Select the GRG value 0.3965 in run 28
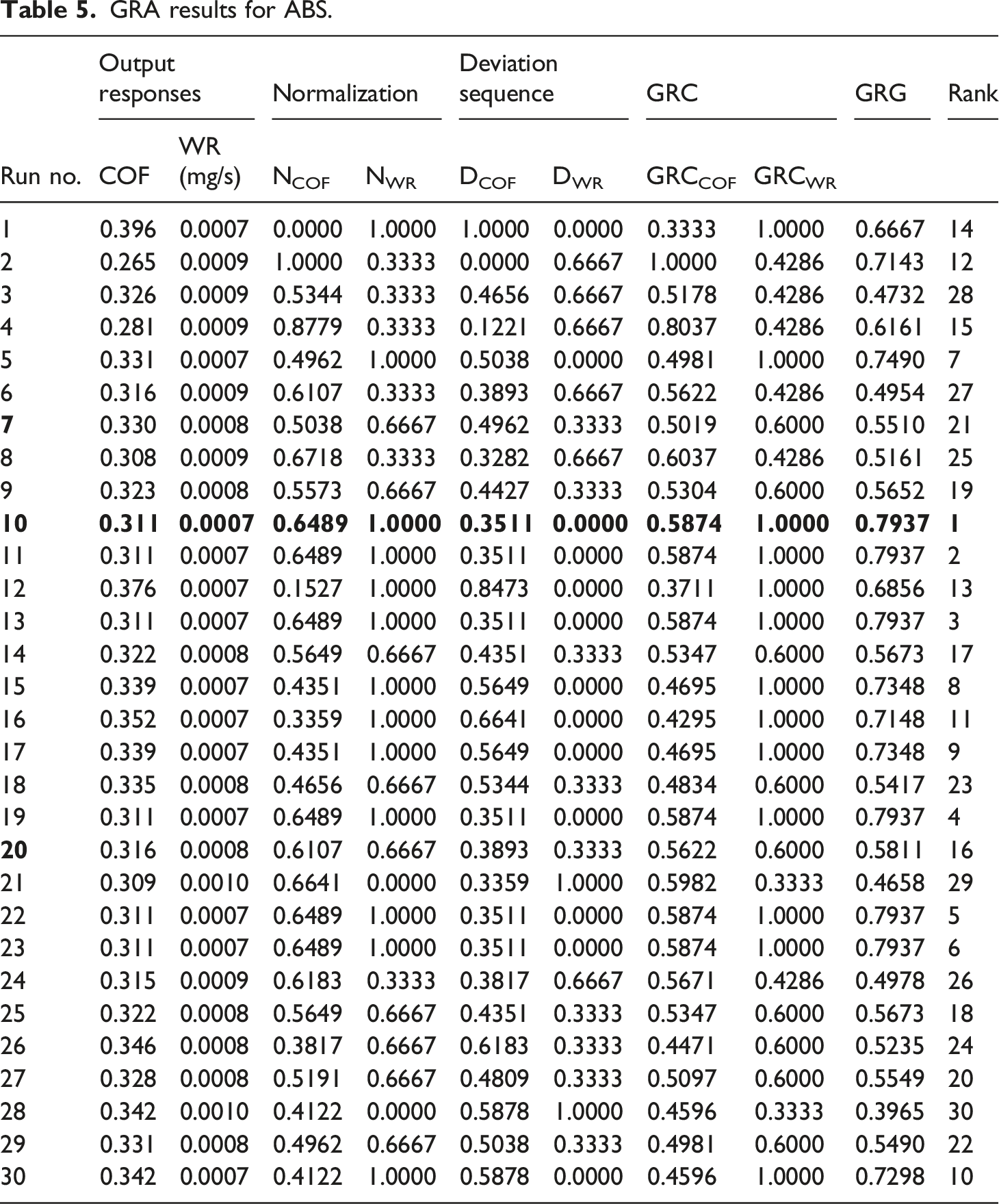The height and width of the screenshot is (1204, 999). coord(890,1111)
